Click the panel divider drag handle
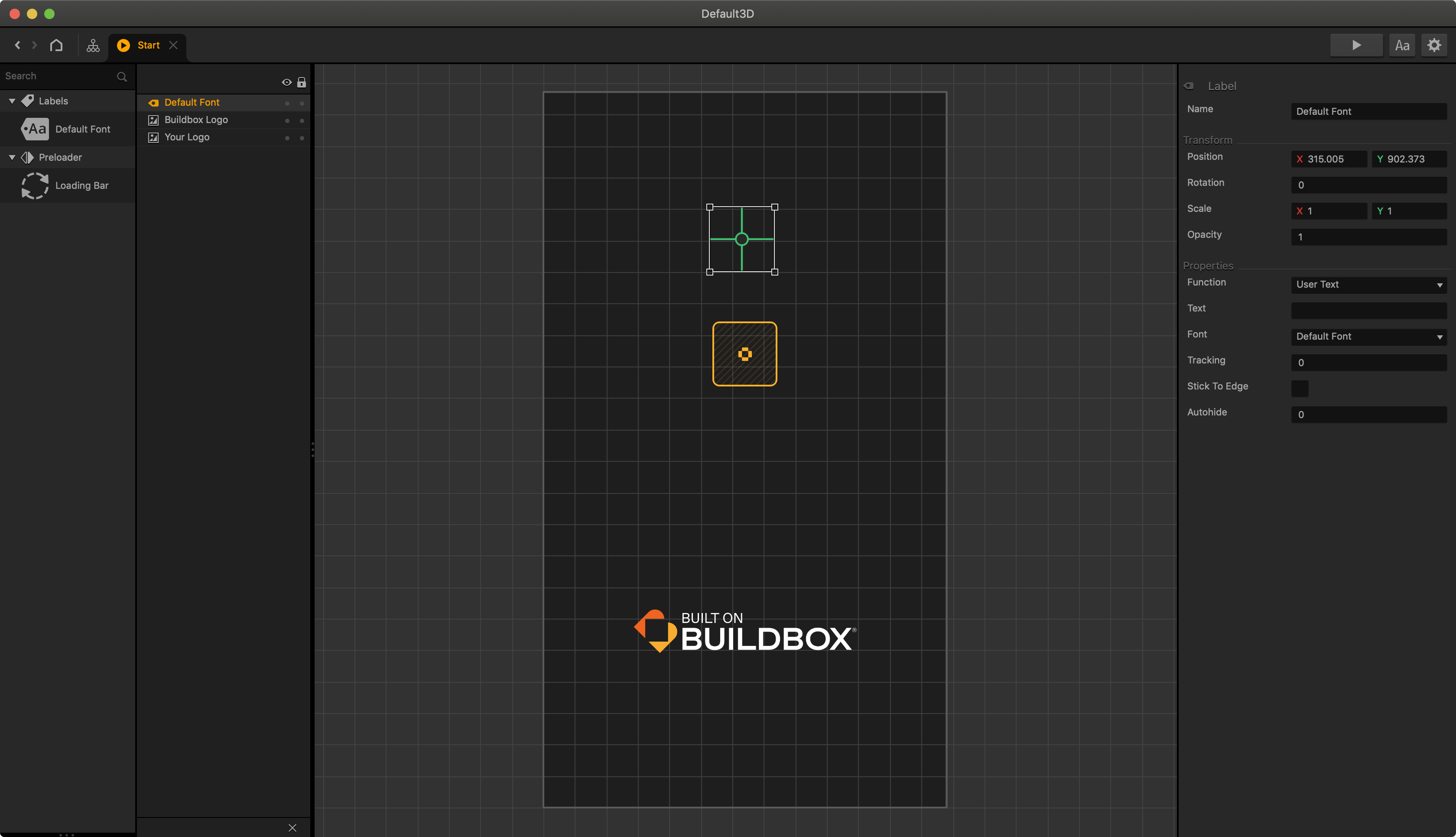 [x=312, y=450]
